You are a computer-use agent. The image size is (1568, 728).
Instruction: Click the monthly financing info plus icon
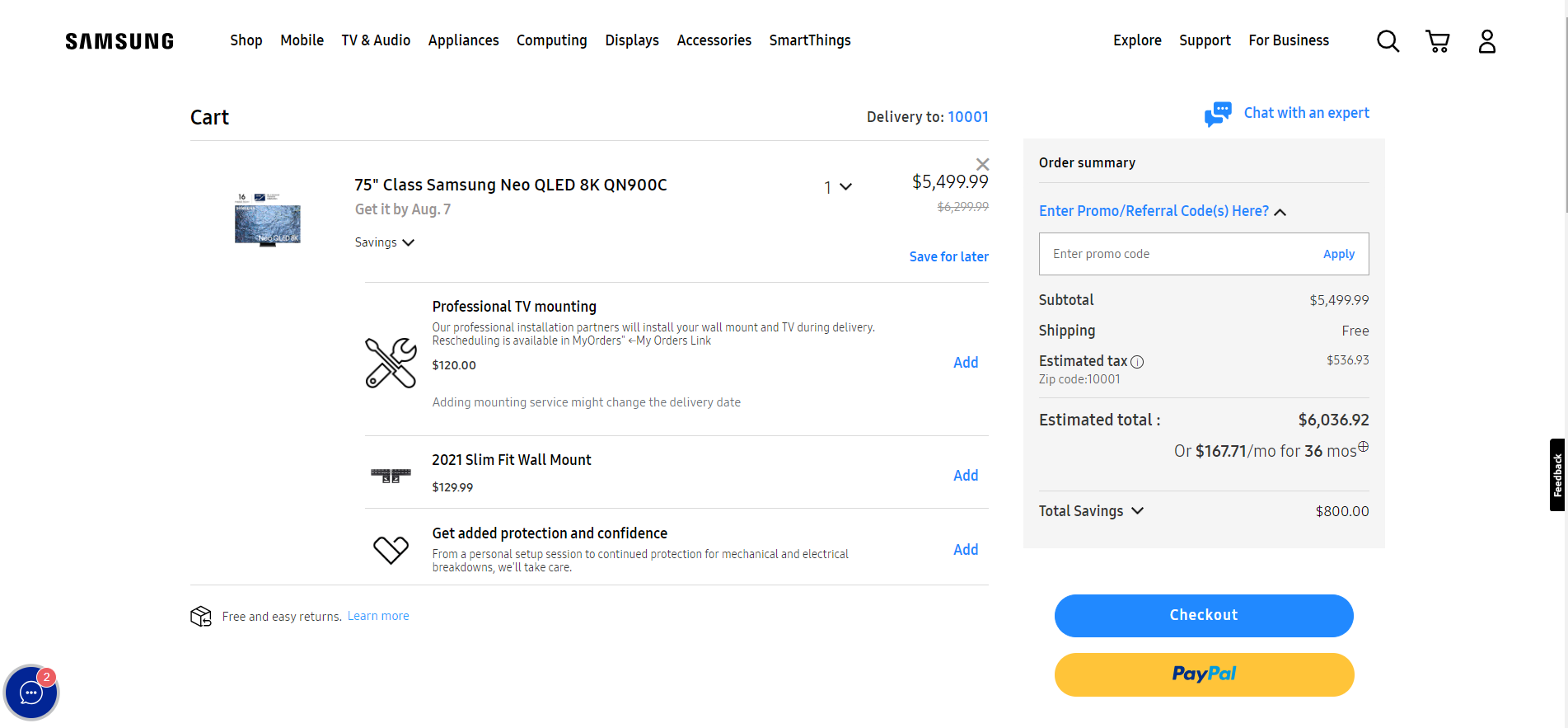tap(1364, 446)
